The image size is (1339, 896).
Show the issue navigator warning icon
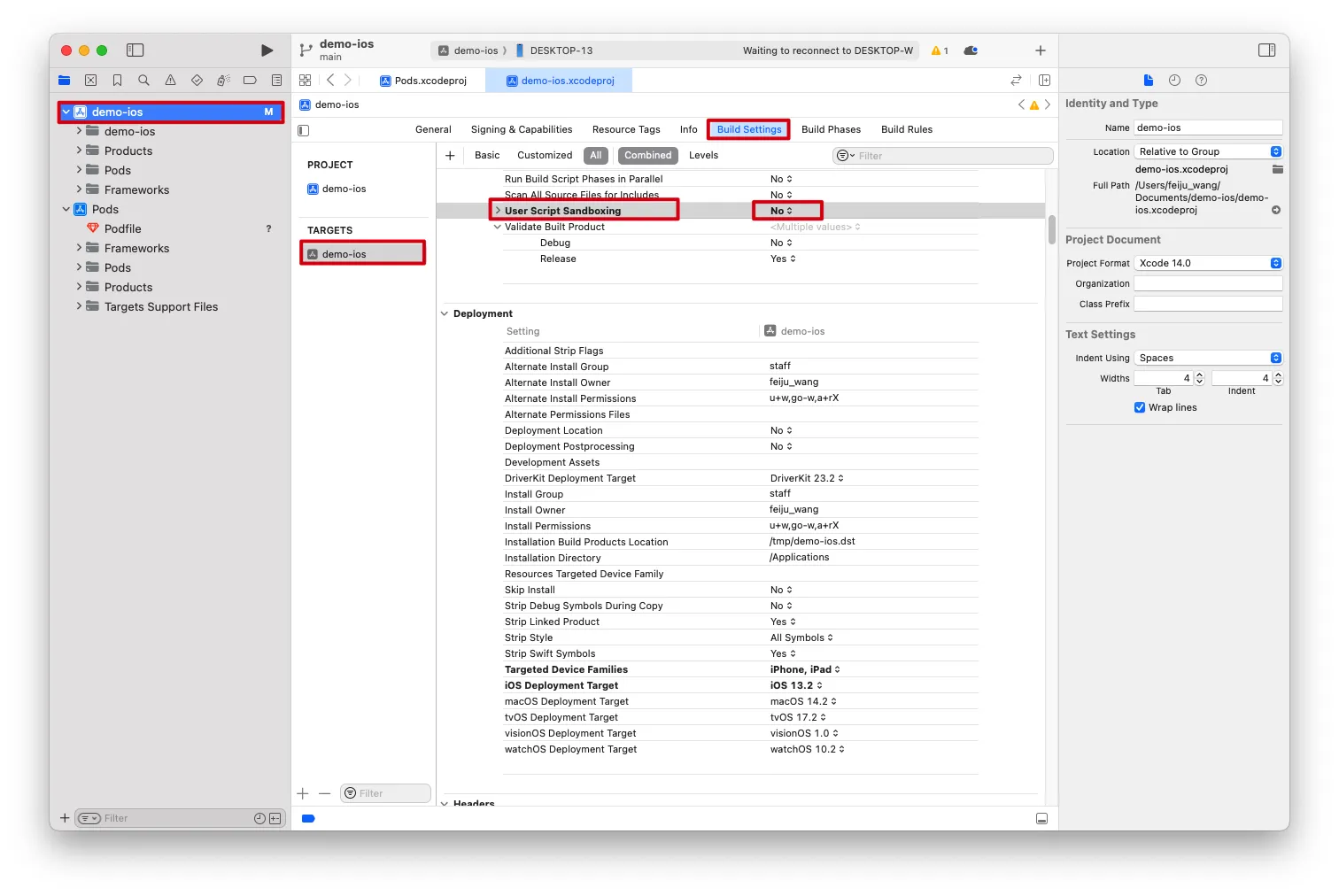click(170, 81)
